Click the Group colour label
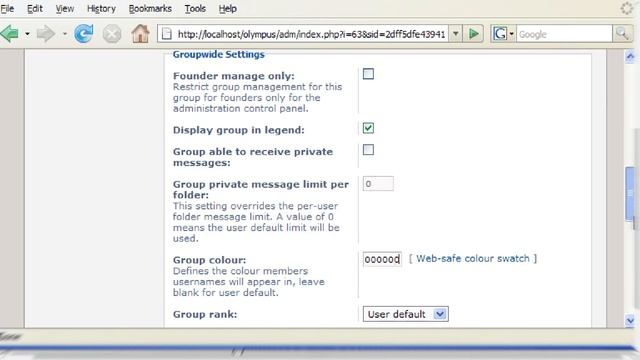 [209, 260]
